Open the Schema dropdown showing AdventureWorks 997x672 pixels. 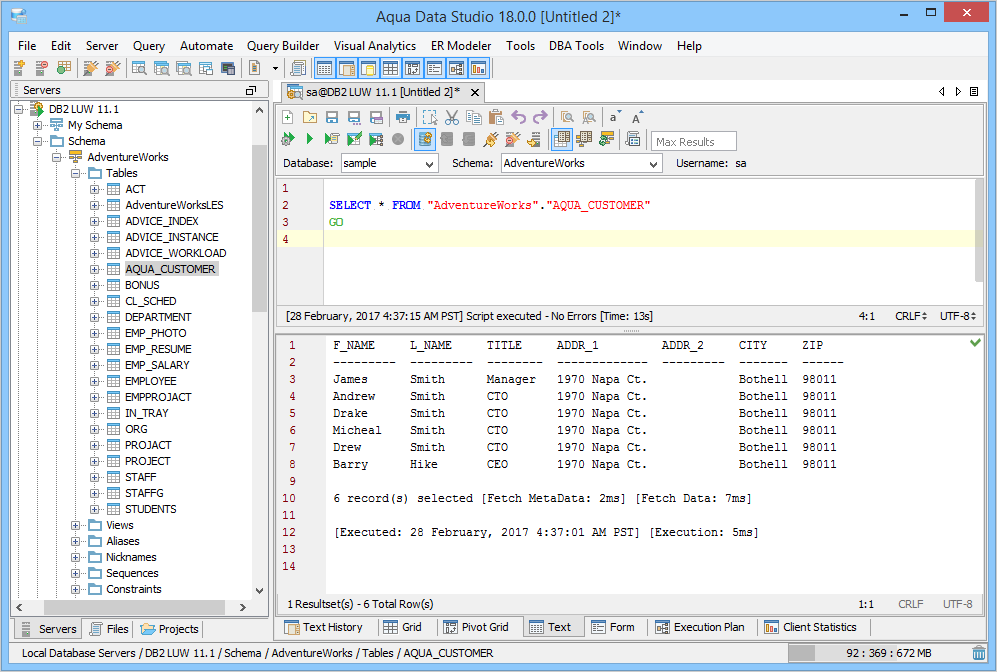point(581,163)
